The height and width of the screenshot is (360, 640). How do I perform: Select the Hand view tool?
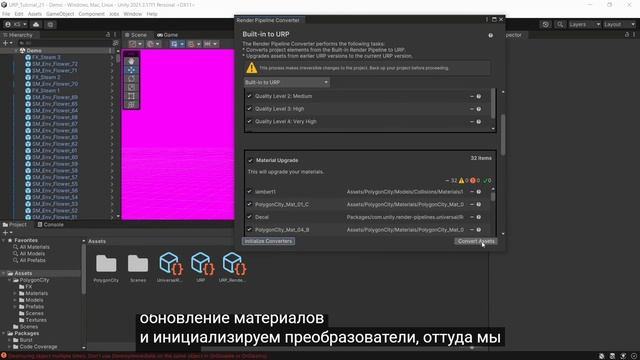[x=131, y=61]
